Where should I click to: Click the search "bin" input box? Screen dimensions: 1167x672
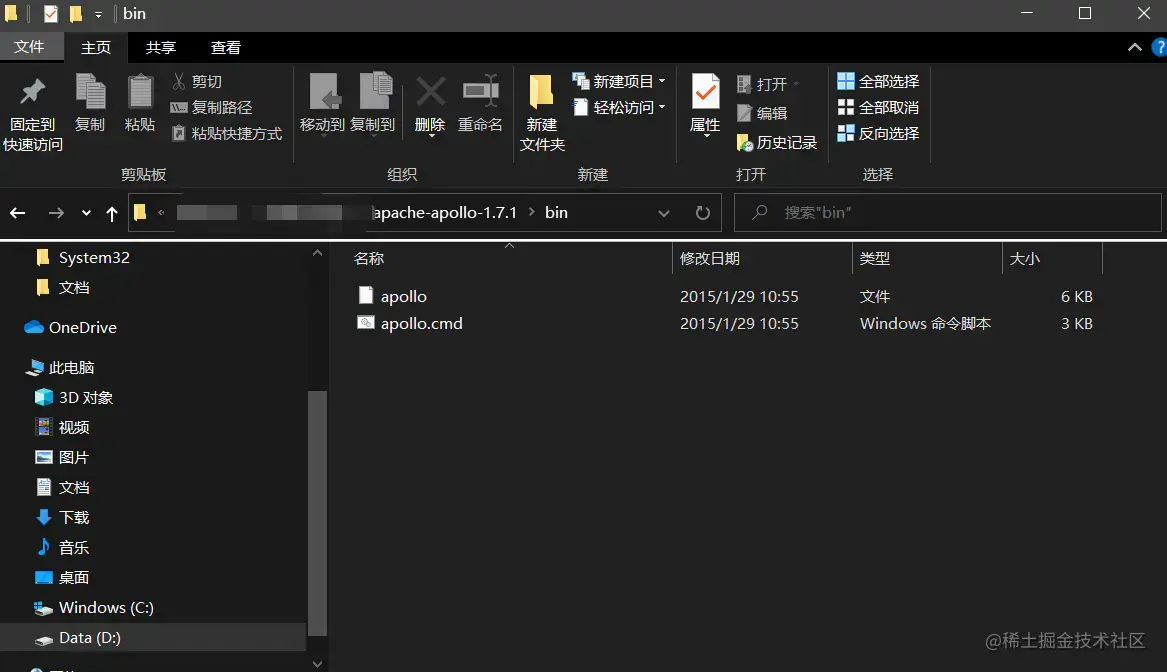click(947, 213)
